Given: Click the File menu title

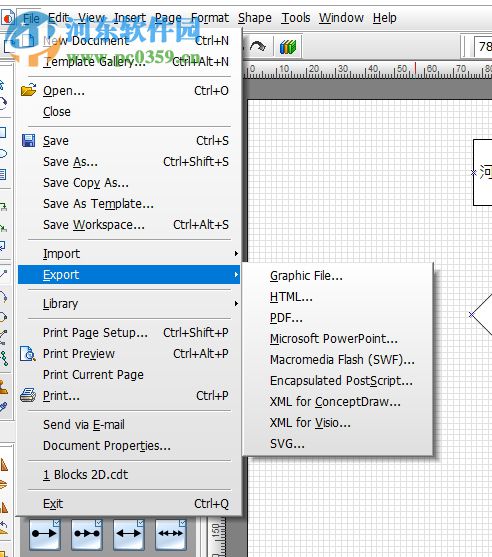Looking at the screenshot, I should click(x=31, y=18).
